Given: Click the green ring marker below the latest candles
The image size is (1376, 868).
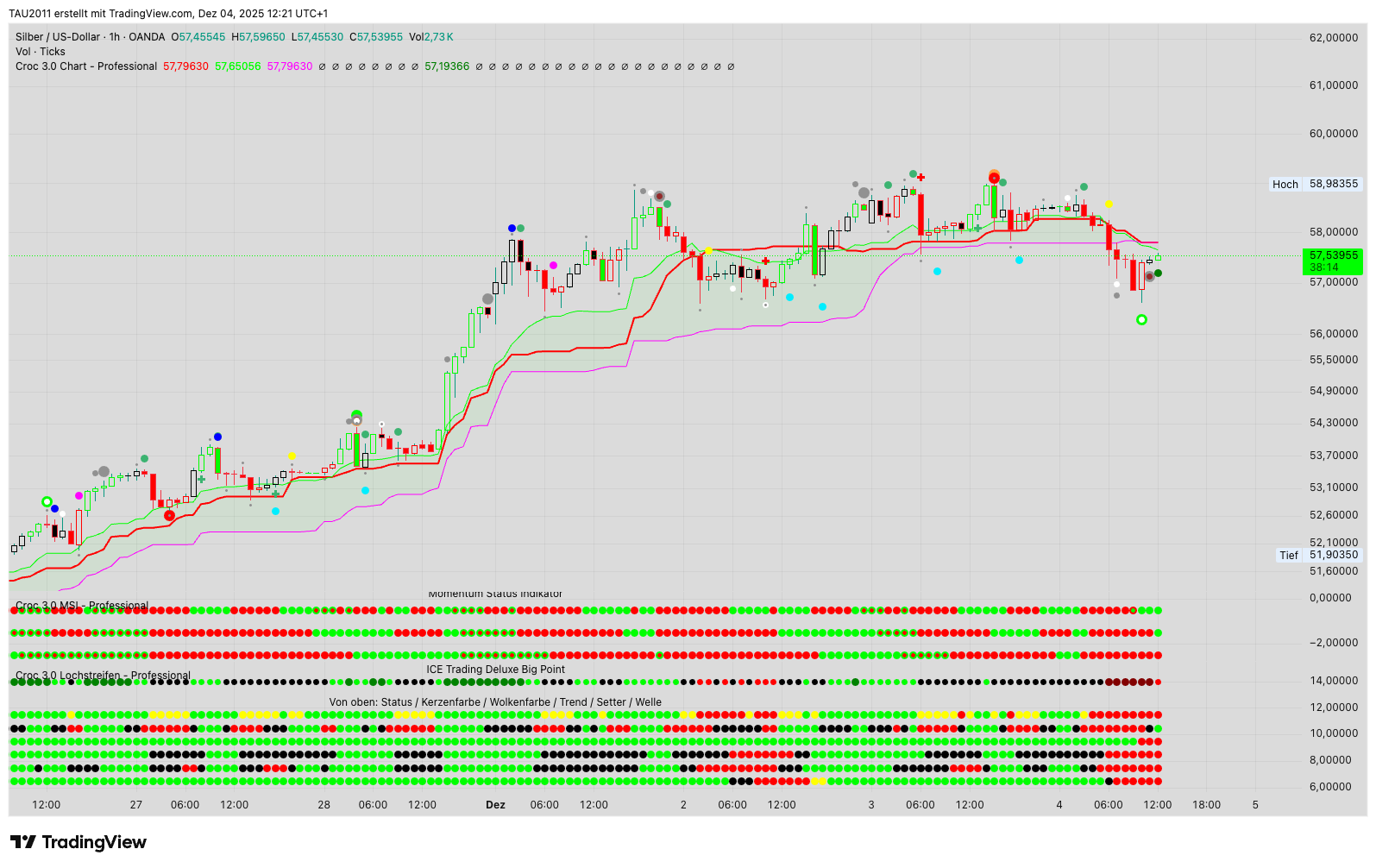Looking at the screenshot, I should coord(1141,320).
